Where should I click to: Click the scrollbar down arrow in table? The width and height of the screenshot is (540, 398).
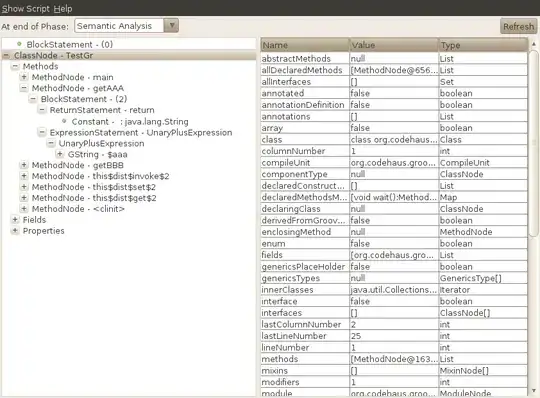tap(533, 391)
